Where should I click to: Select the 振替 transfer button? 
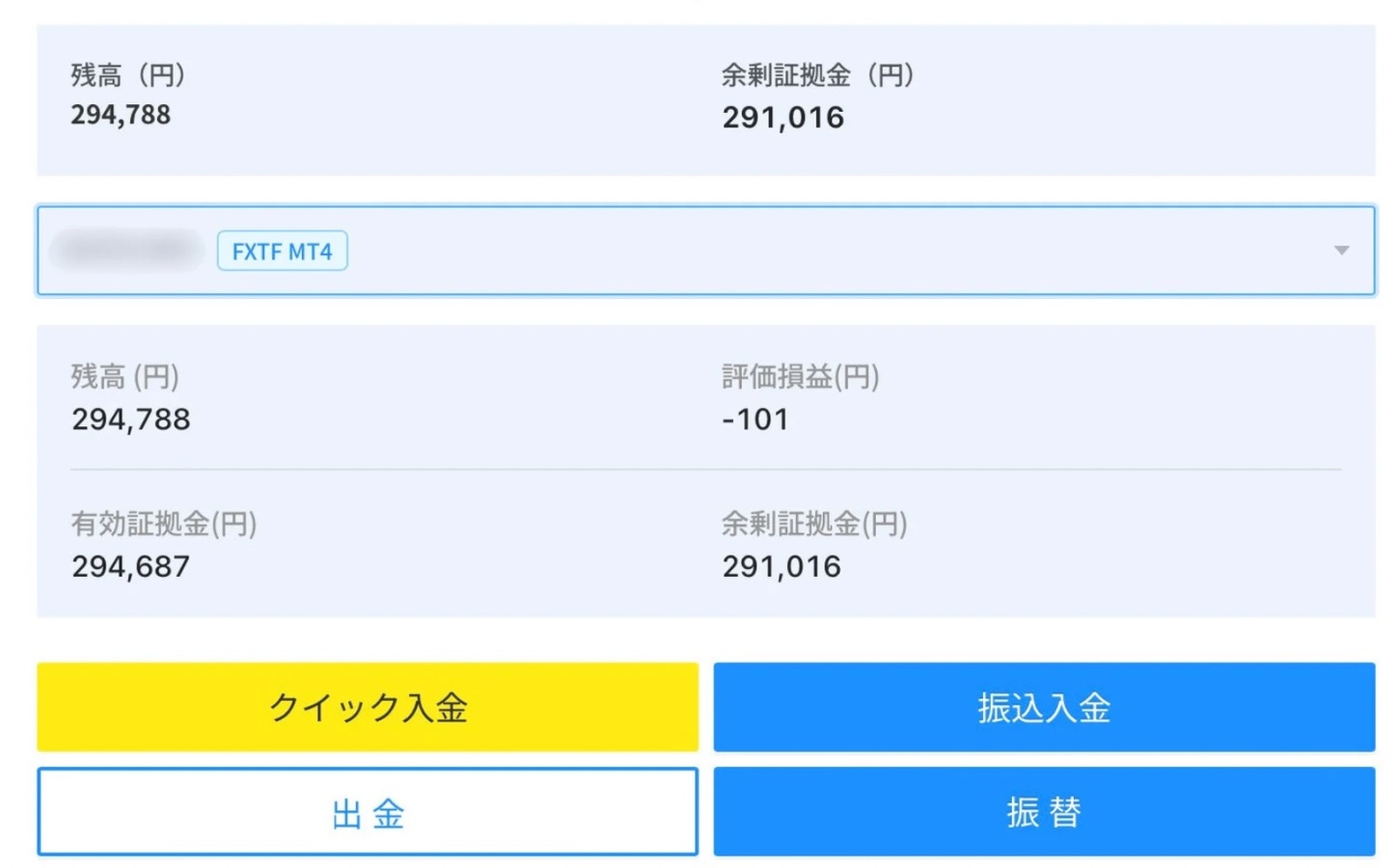pos(1044,812)
